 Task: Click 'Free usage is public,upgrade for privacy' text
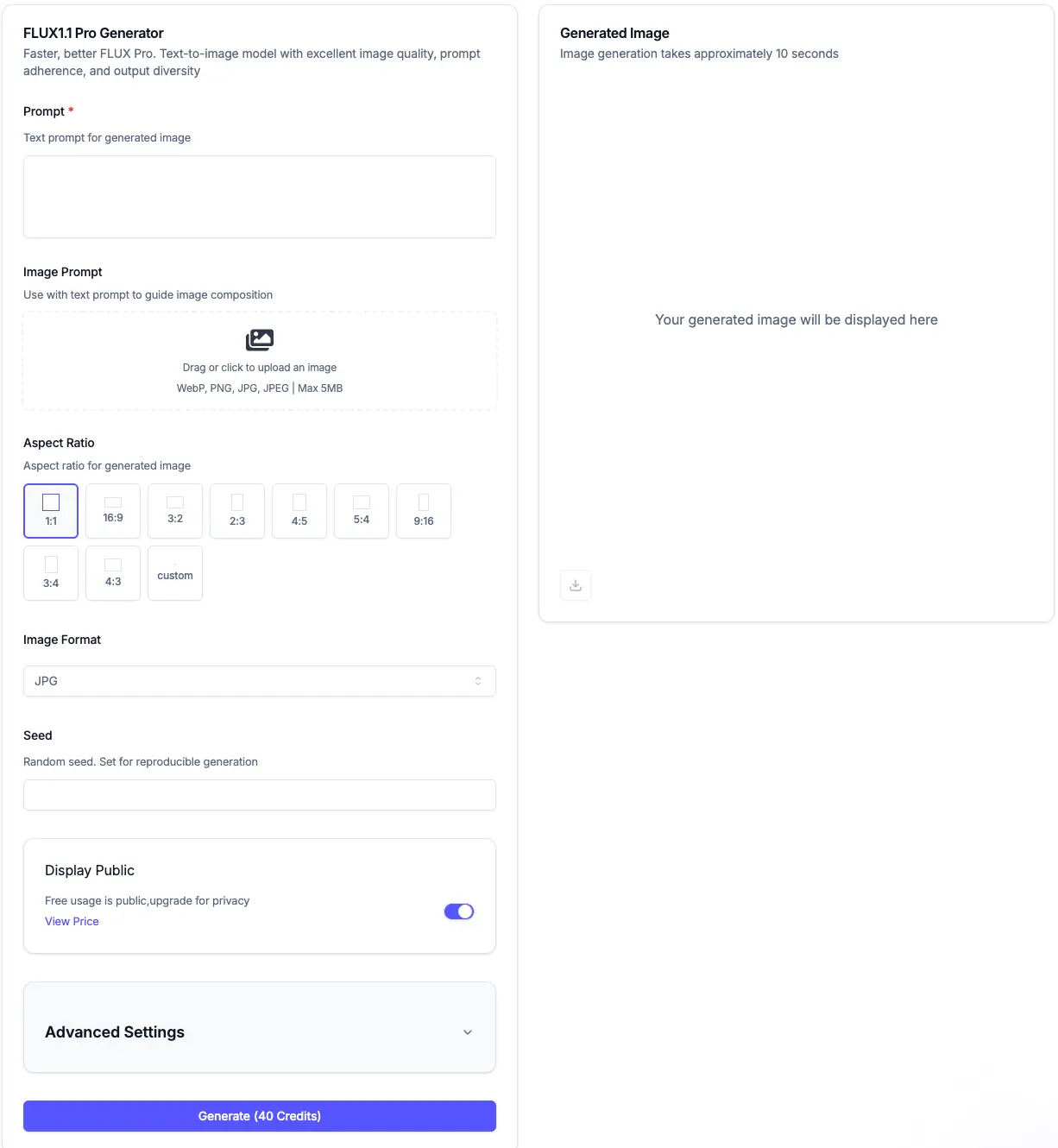click(x=147, y=901)
